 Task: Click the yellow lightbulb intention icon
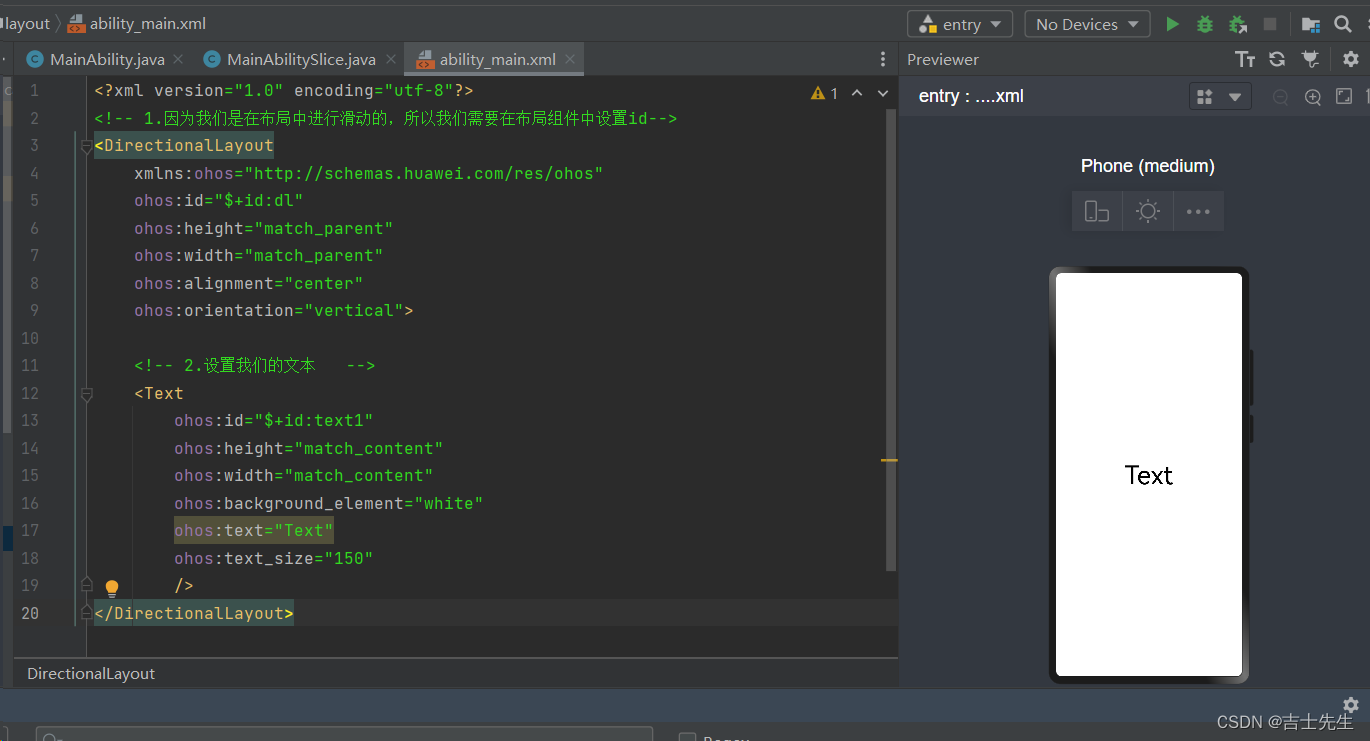[x=112, y=588]
